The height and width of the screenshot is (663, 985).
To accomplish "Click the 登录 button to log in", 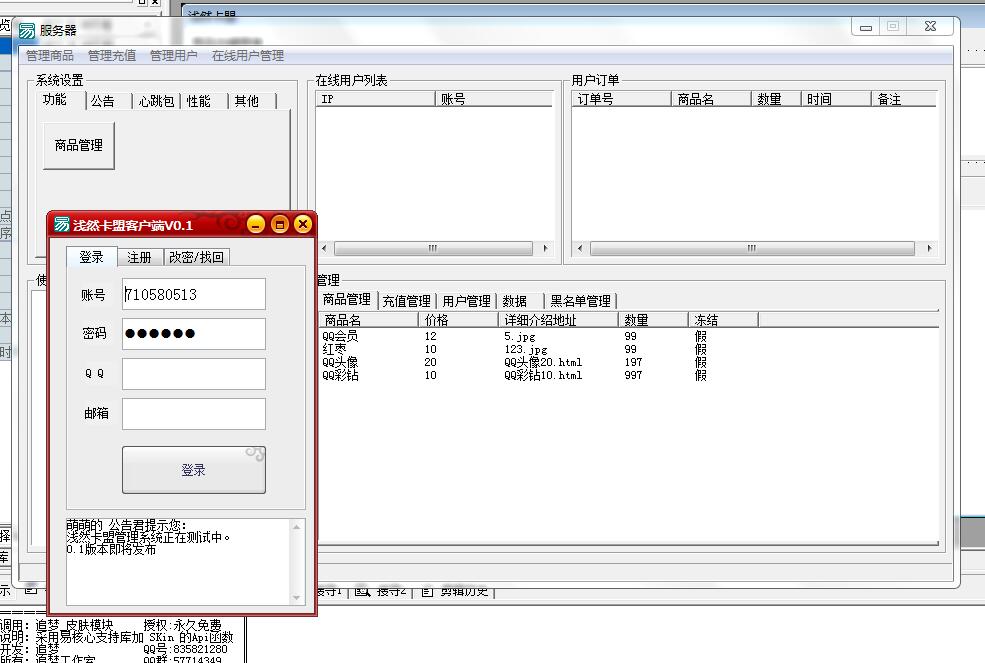I will coord(193,470).
